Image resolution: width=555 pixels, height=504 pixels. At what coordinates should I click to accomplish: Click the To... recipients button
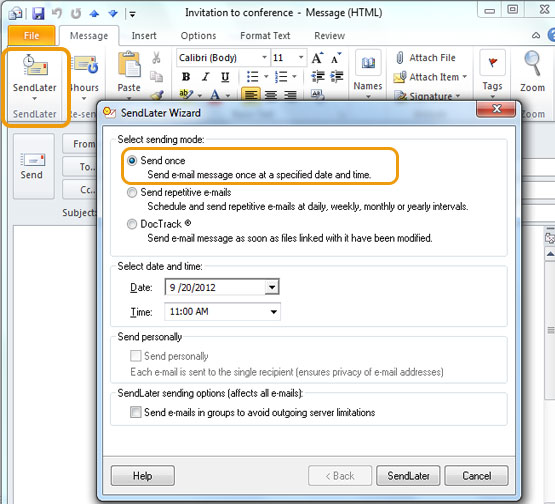pyautogui.click(x=80, y=166)
